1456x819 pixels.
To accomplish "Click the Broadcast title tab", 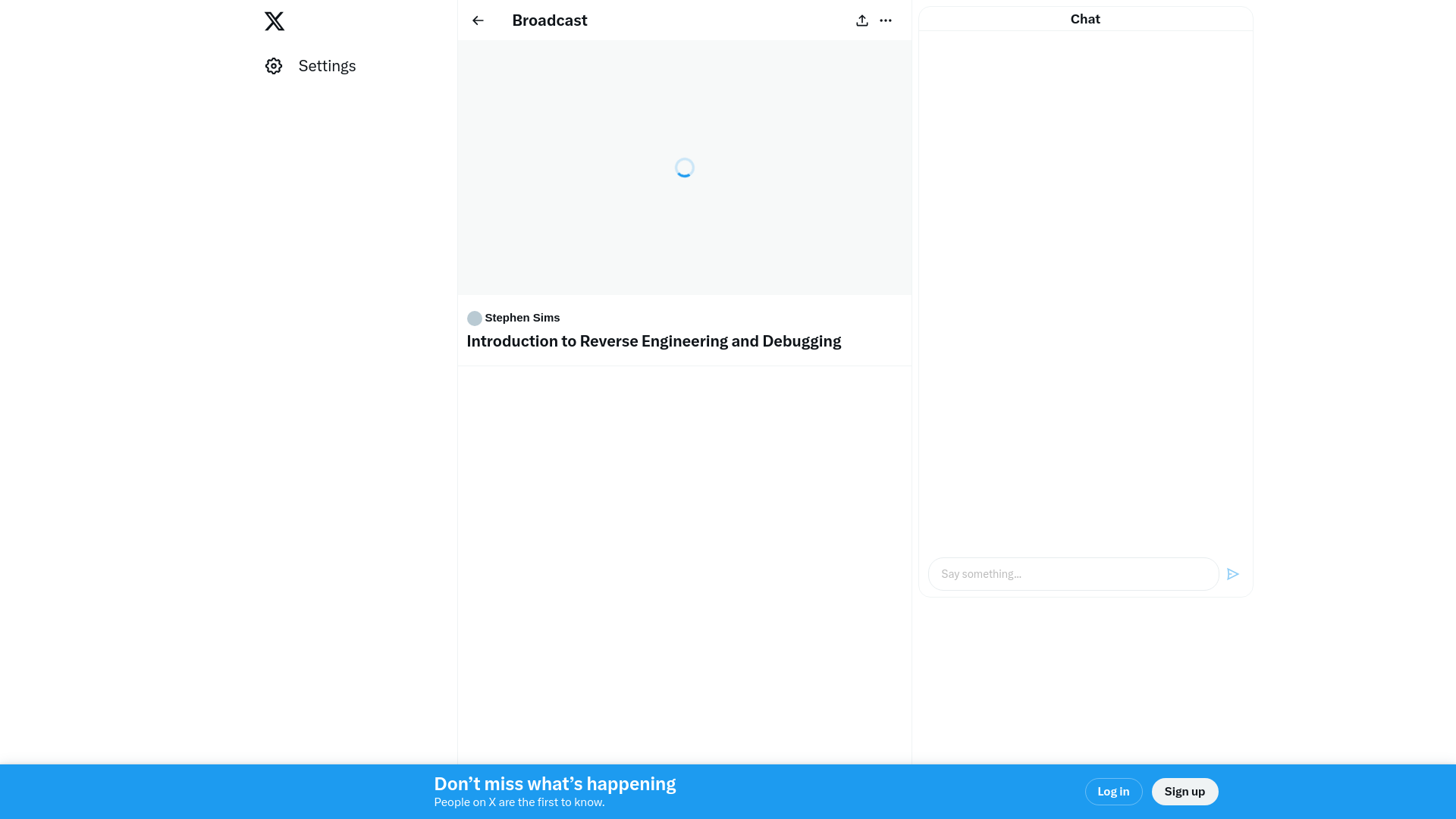I will point(549,20).
